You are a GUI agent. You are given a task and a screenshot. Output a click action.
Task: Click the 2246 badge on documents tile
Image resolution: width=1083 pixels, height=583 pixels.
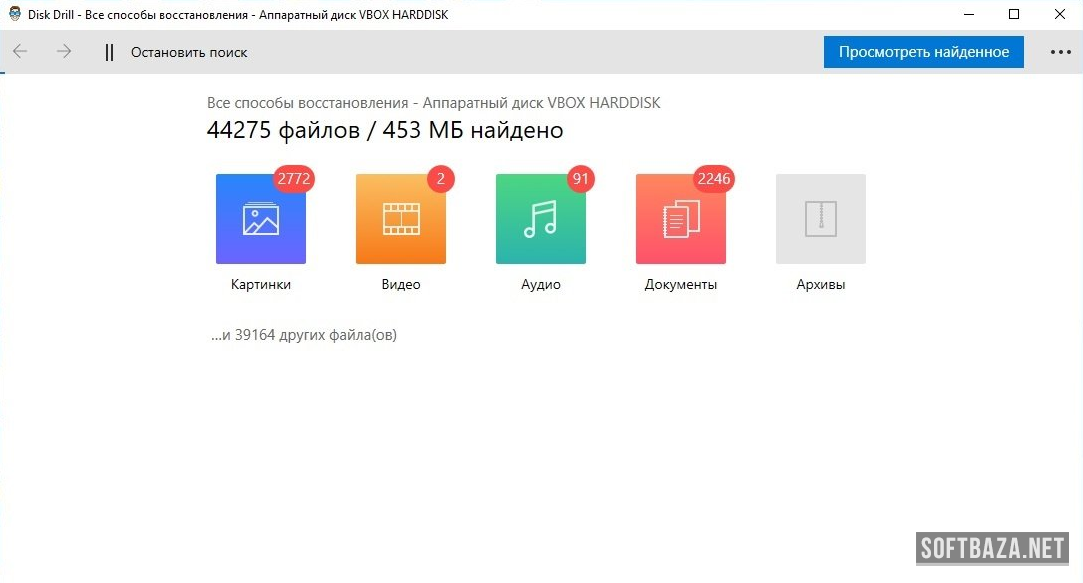(x=714, y=179)
